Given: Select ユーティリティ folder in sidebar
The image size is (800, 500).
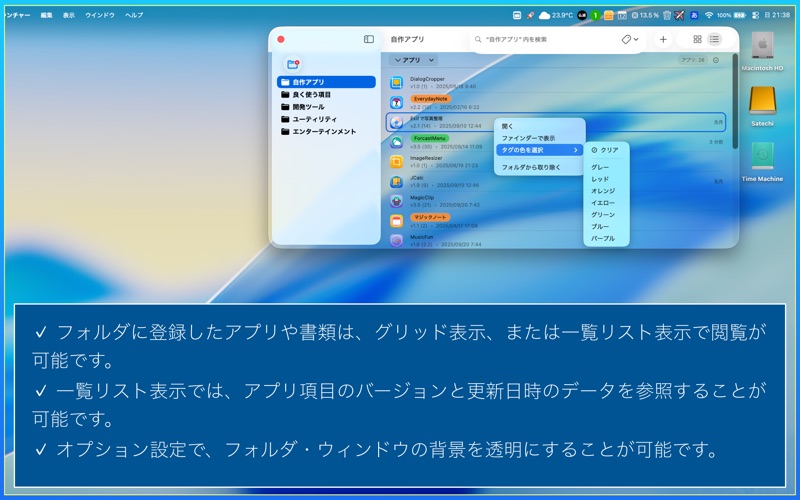Looking at the screenshot, I should click(326, 119).
